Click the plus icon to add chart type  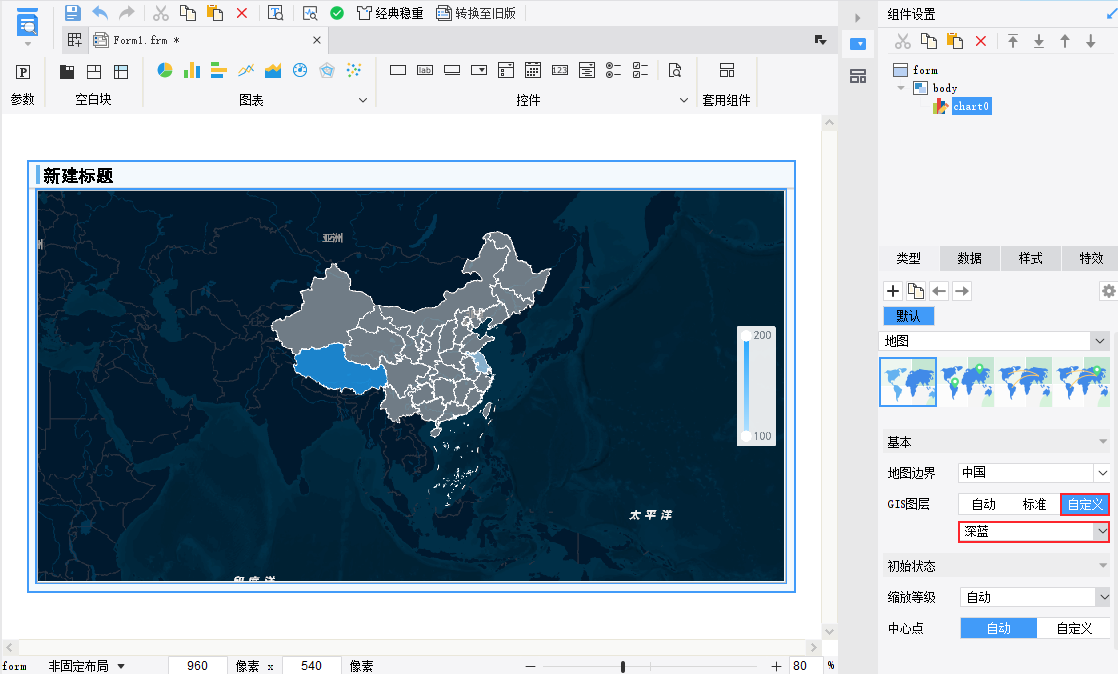(893, 291)
